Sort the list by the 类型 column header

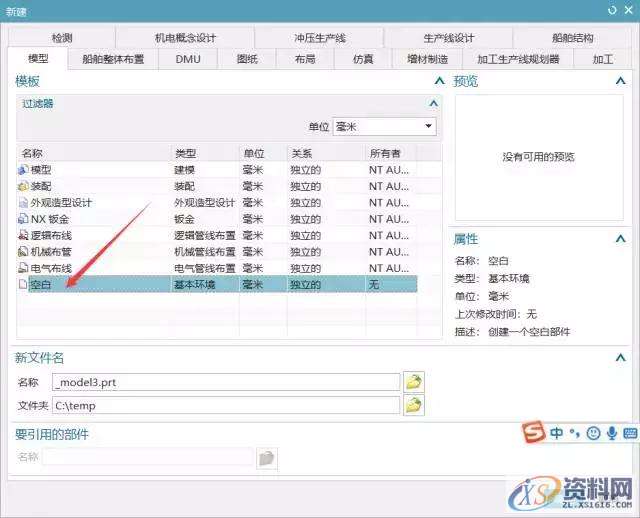point(186,153)
